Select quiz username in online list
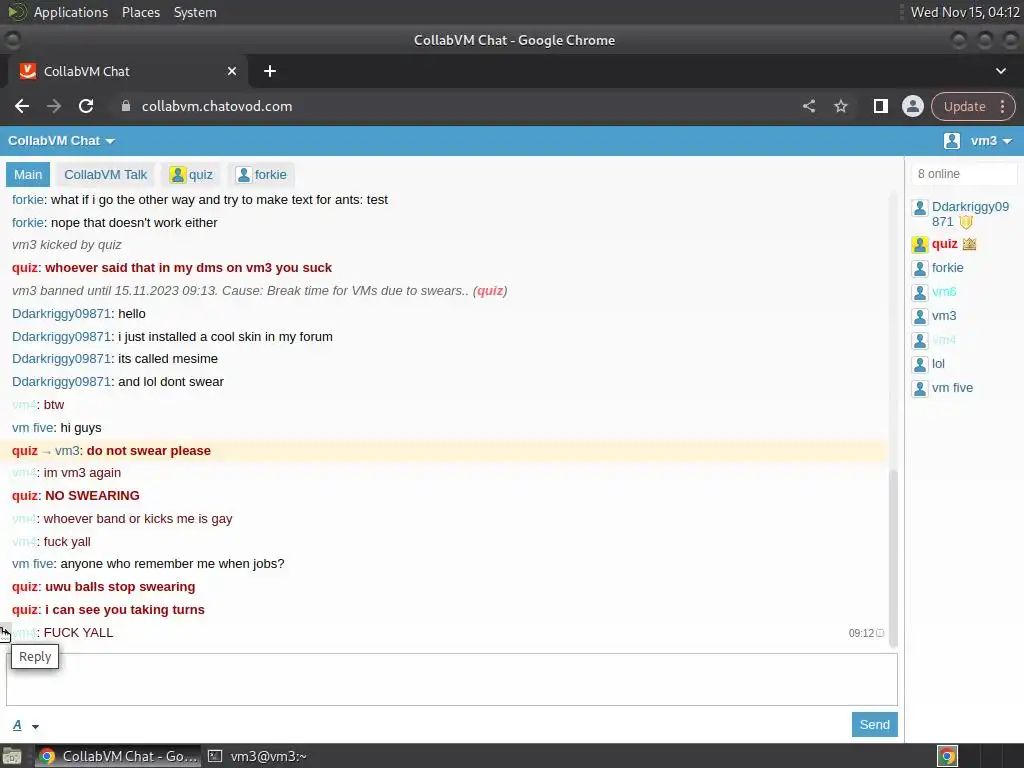The image size is (1024, 768). (944, 244)
